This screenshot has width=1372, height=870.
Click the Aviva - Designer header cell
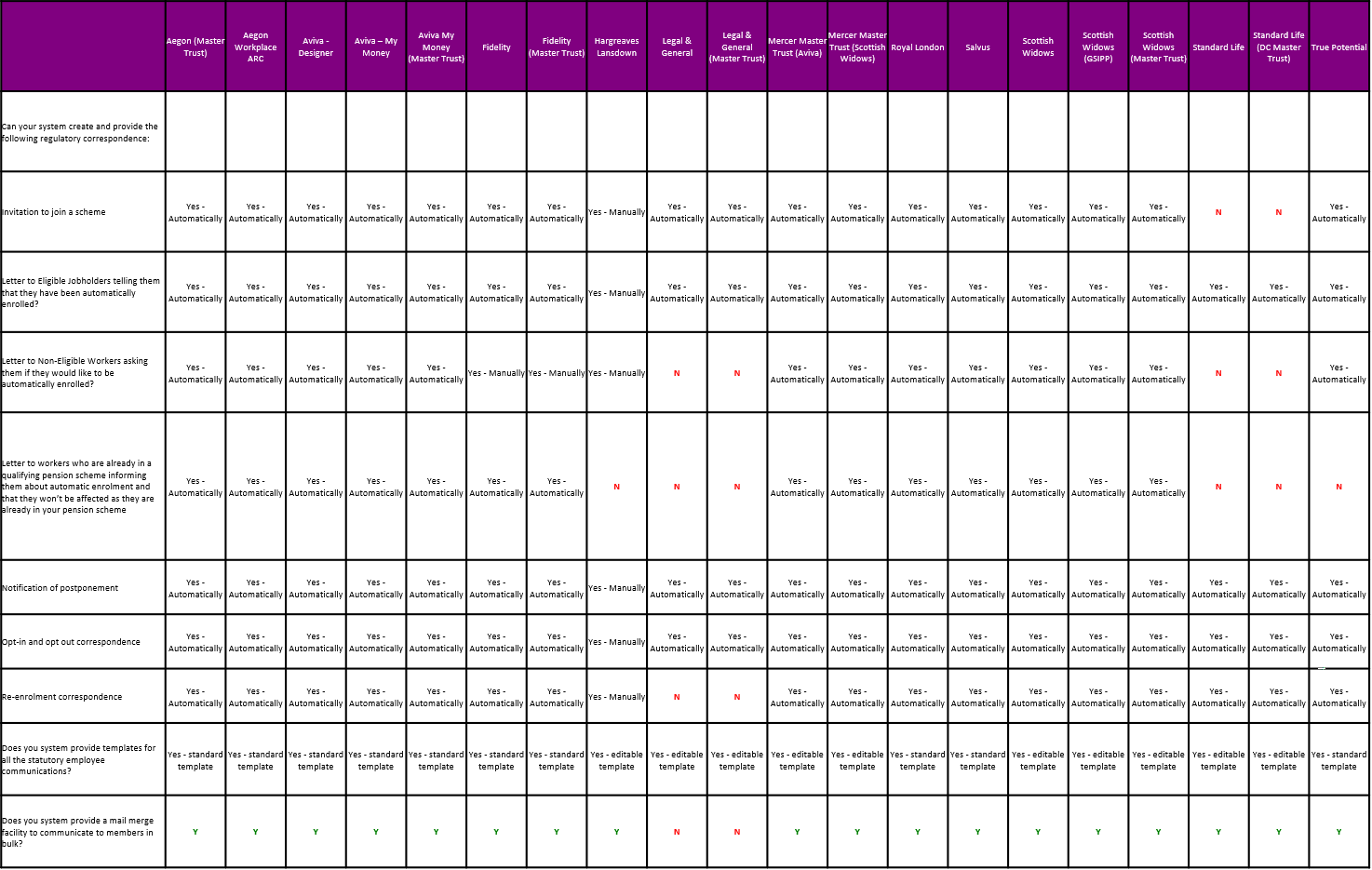pos(316,47)
